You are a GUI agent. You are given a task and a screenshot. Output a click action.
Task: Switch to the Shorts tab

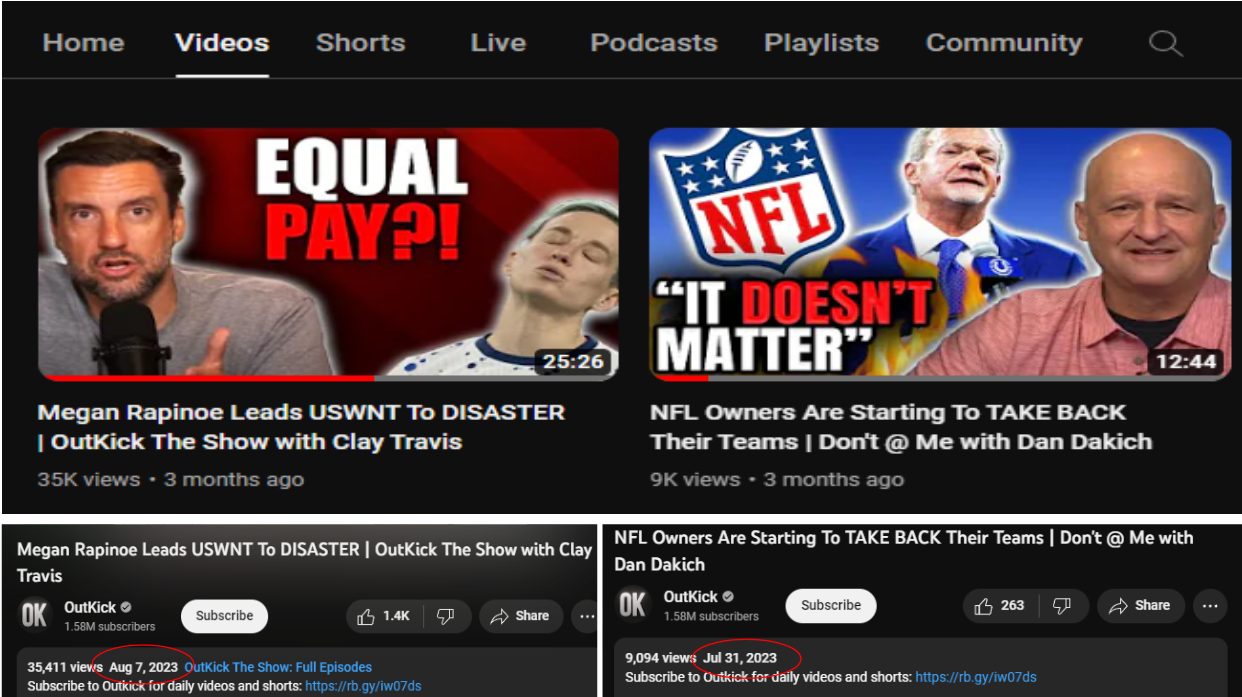(x=360, y=43)
